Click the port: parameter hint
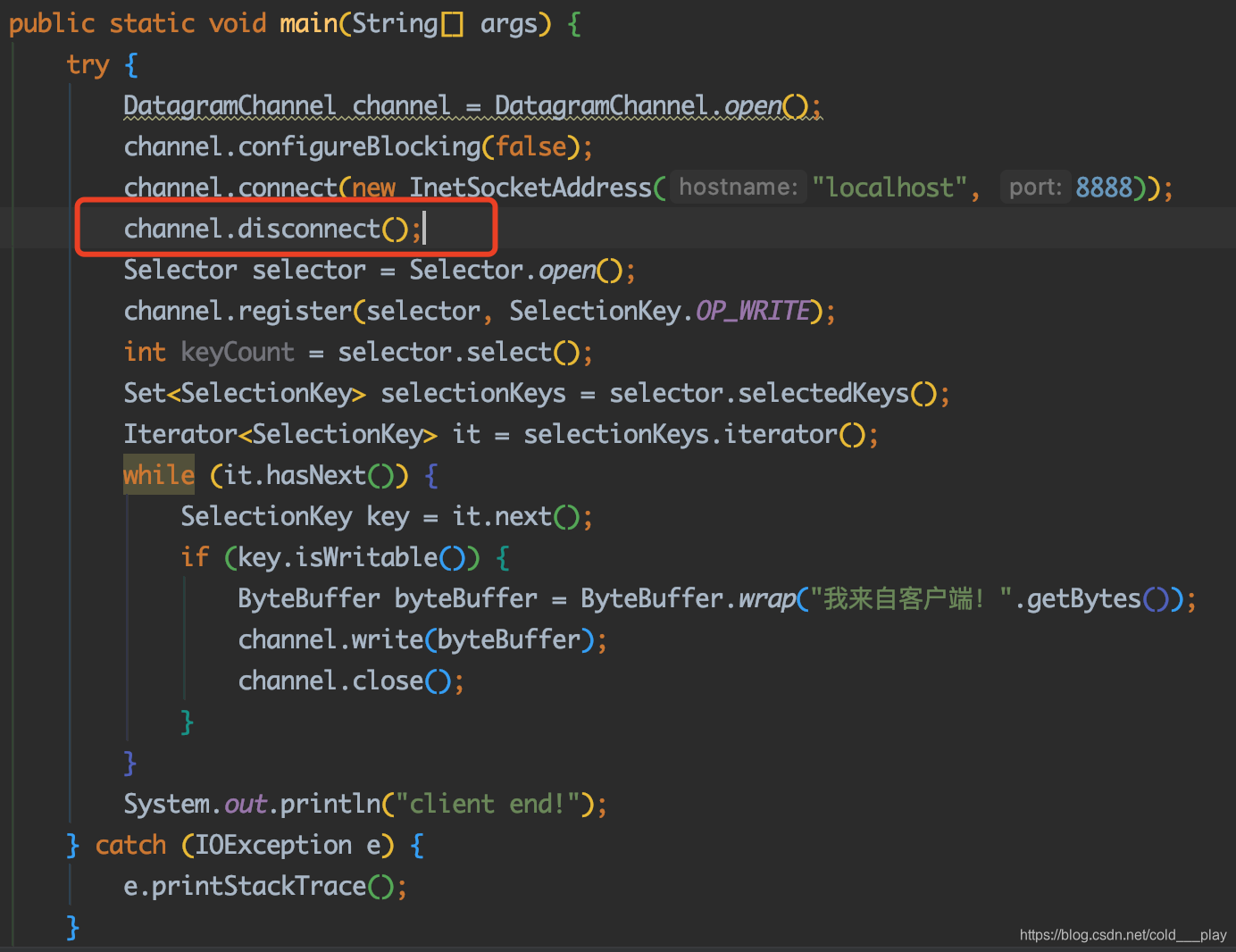This screenshot has width=1236, height=952. (1035, 188)
